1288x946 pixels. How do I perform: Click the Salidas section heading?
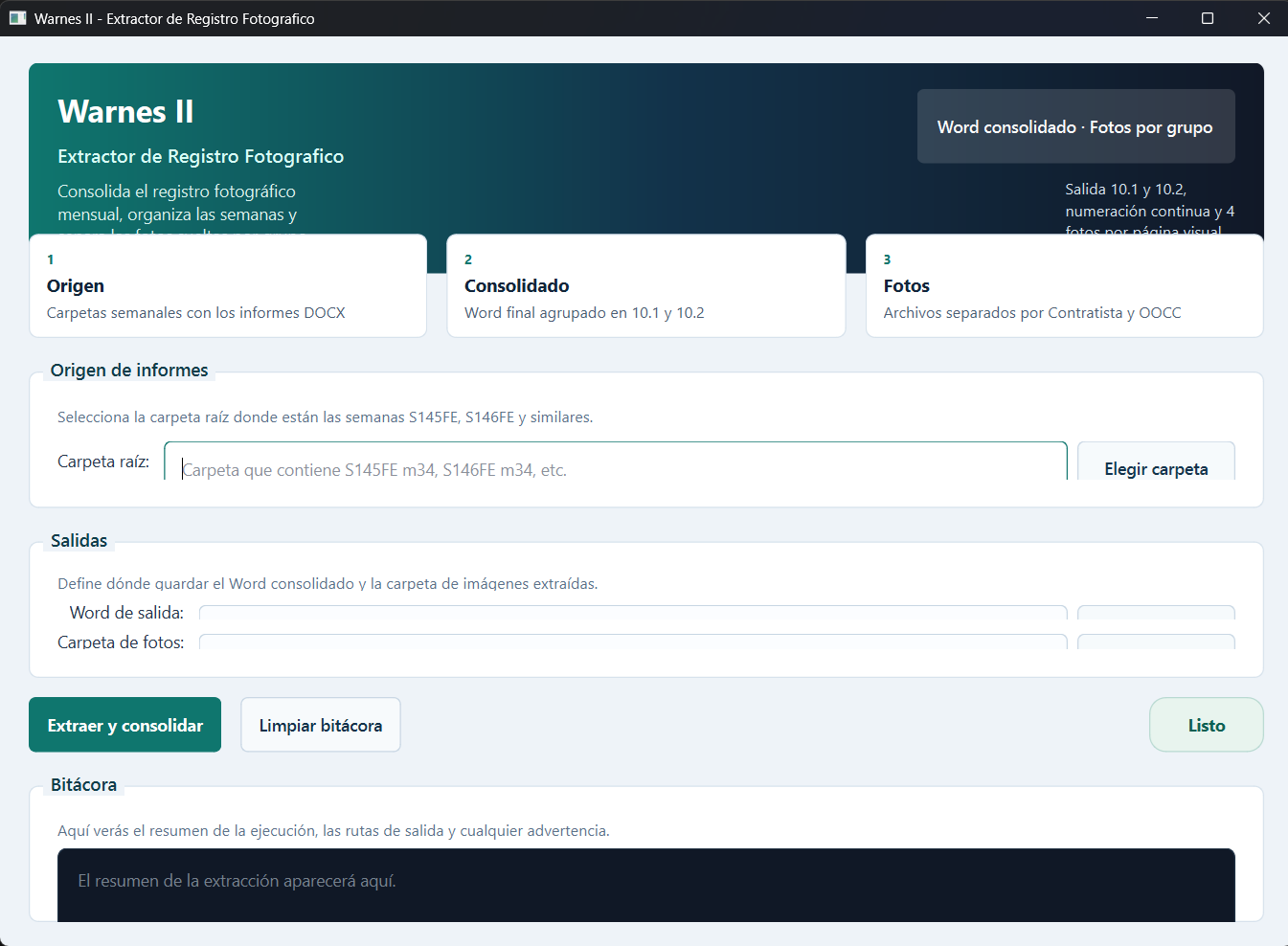[x=79, y=541]
